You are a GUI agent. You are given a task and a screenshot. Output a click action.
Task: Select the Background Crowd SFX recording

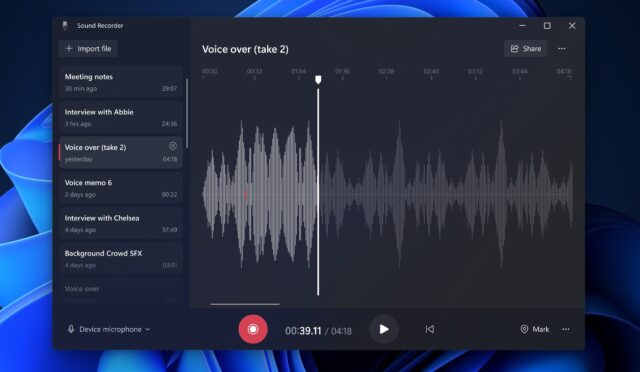click(121, 259)
